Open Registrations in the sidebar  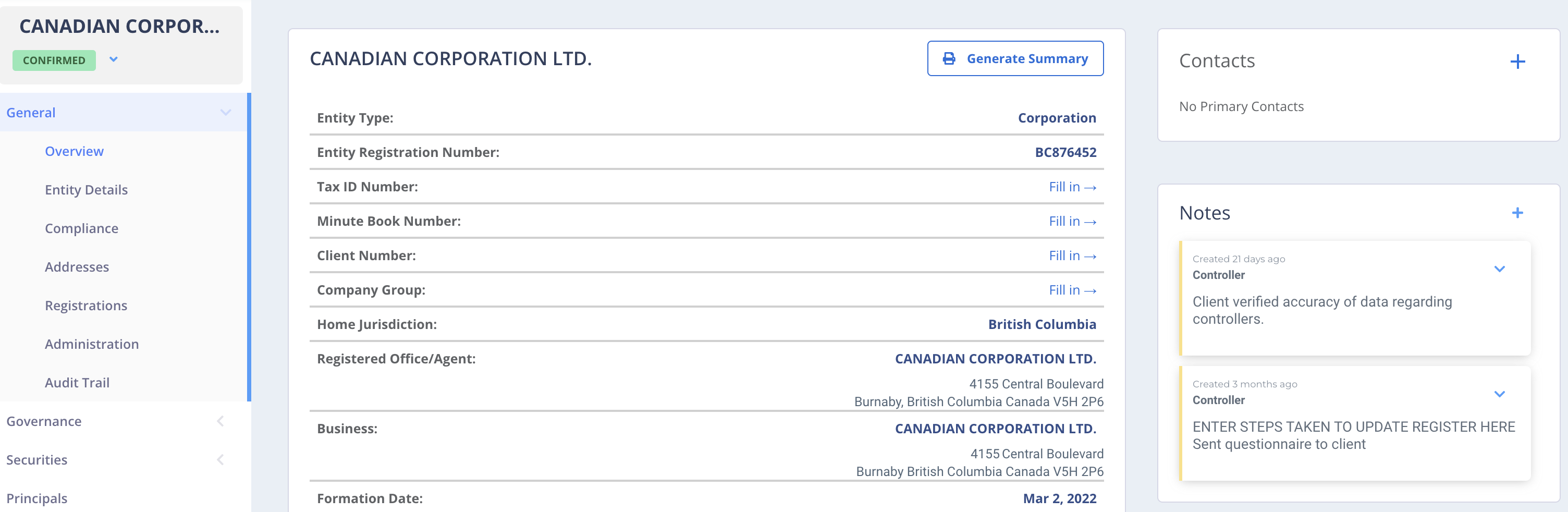tap(86, 306)
